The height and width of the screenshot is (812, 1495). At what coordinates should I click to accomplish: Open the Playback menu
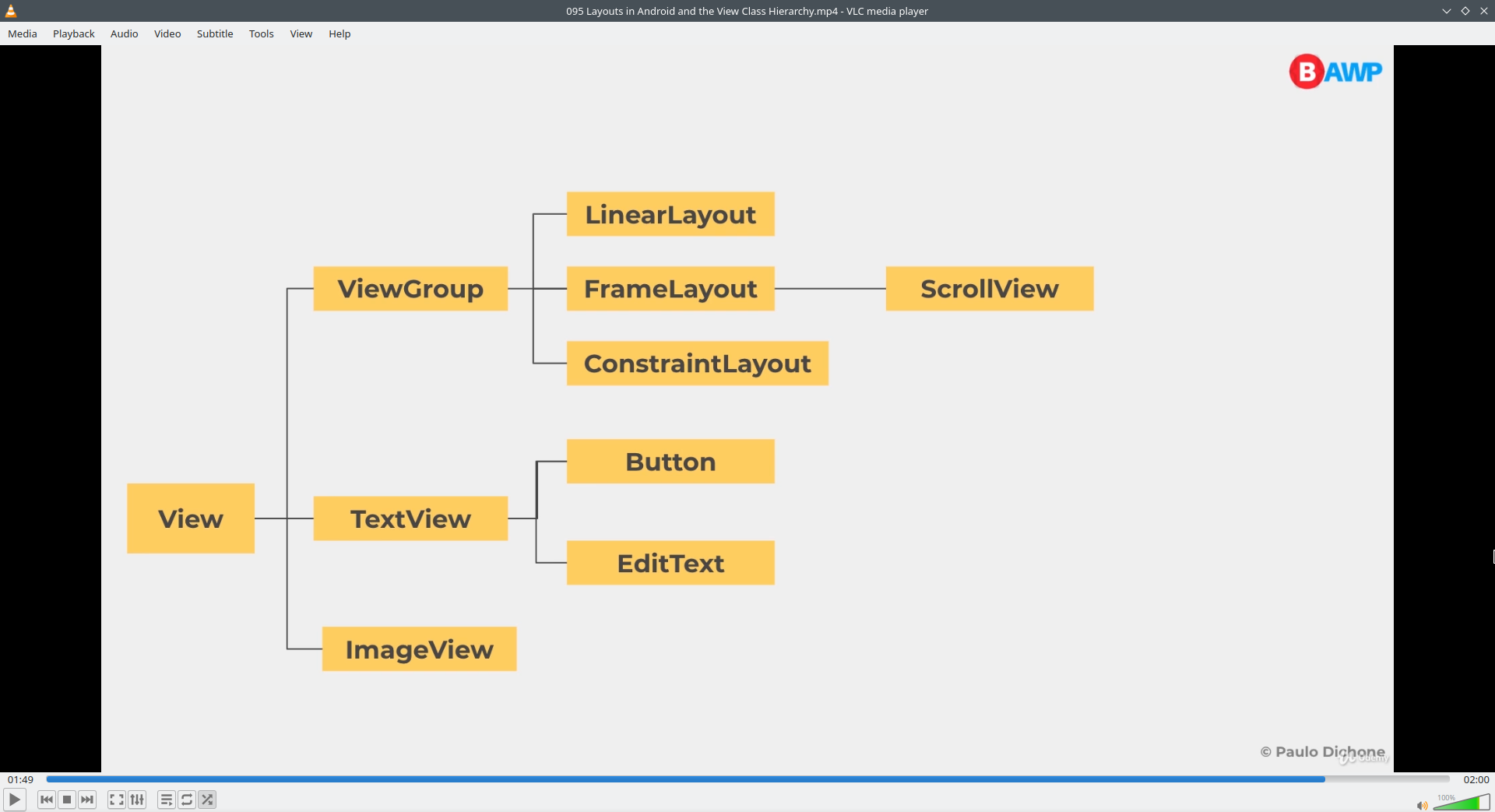coord(74,33)
